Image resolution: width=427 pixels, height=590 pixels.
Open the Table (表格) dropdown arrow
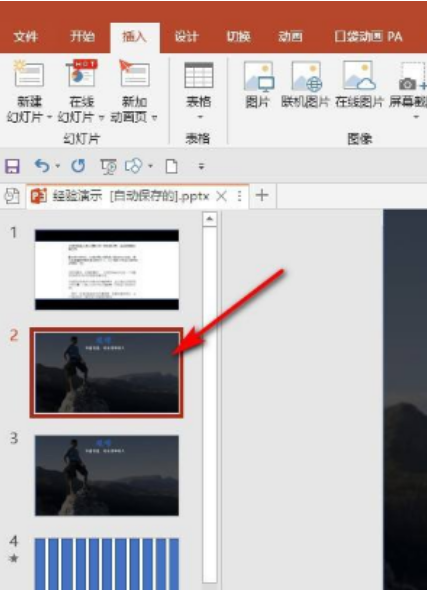(x=201, y=117)
